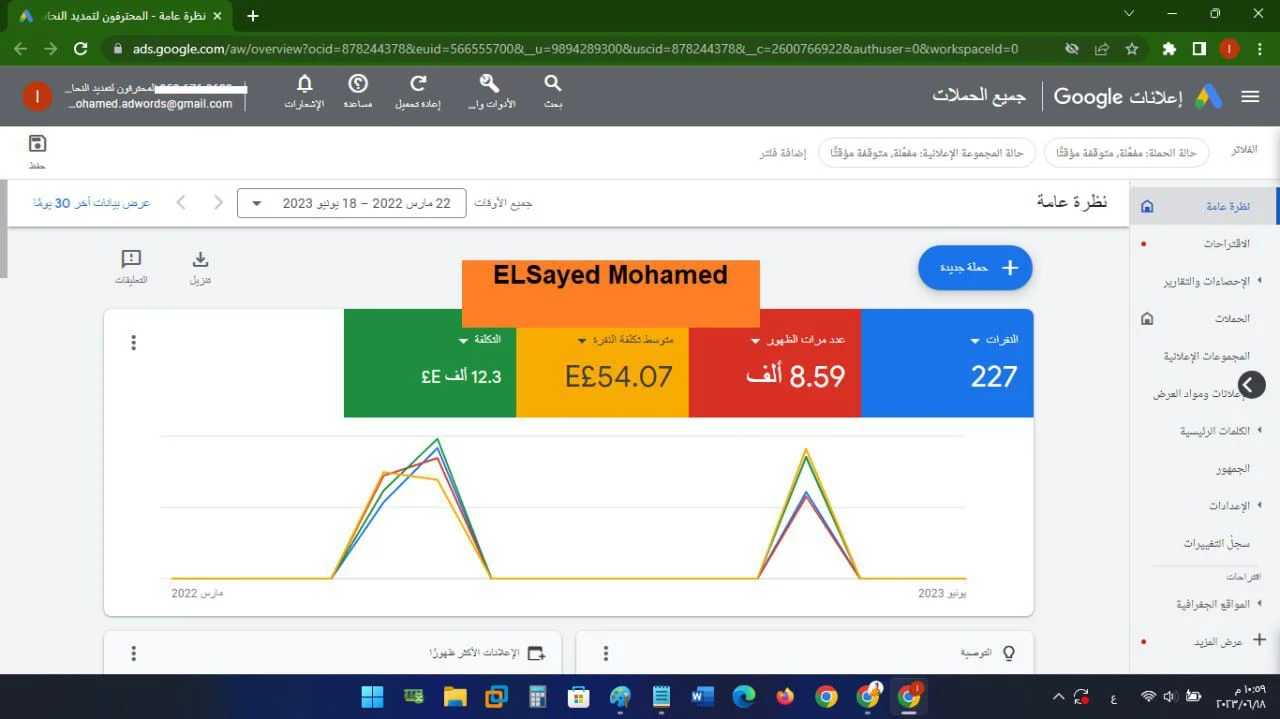Click the show last 30 days data link

pyautogui.click(x=92, y=203)
